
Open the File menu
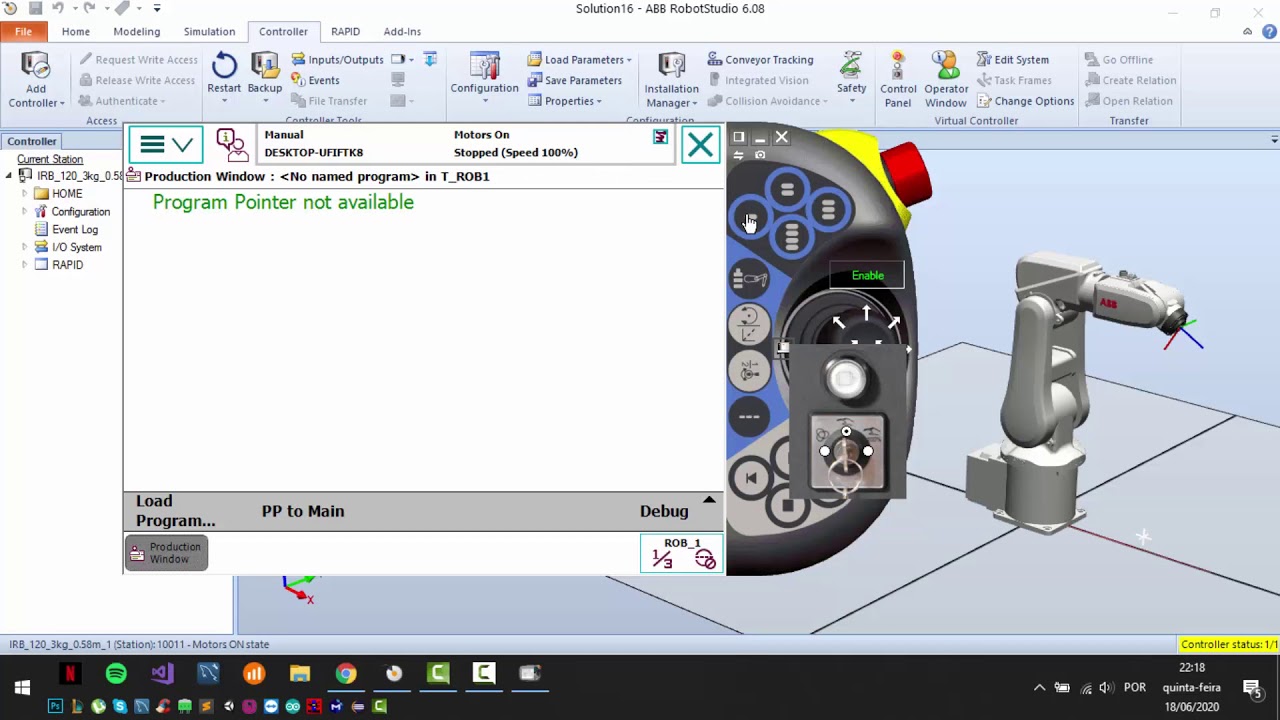23,31
